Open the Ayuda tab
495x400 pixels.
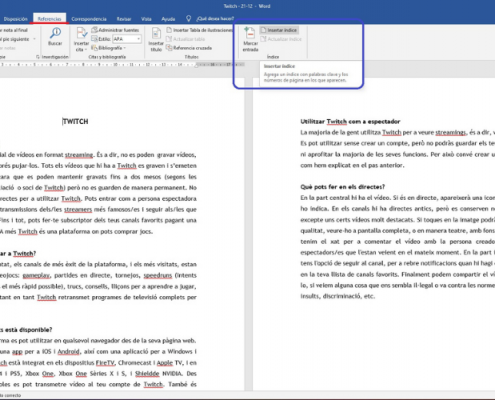(168, 19)
